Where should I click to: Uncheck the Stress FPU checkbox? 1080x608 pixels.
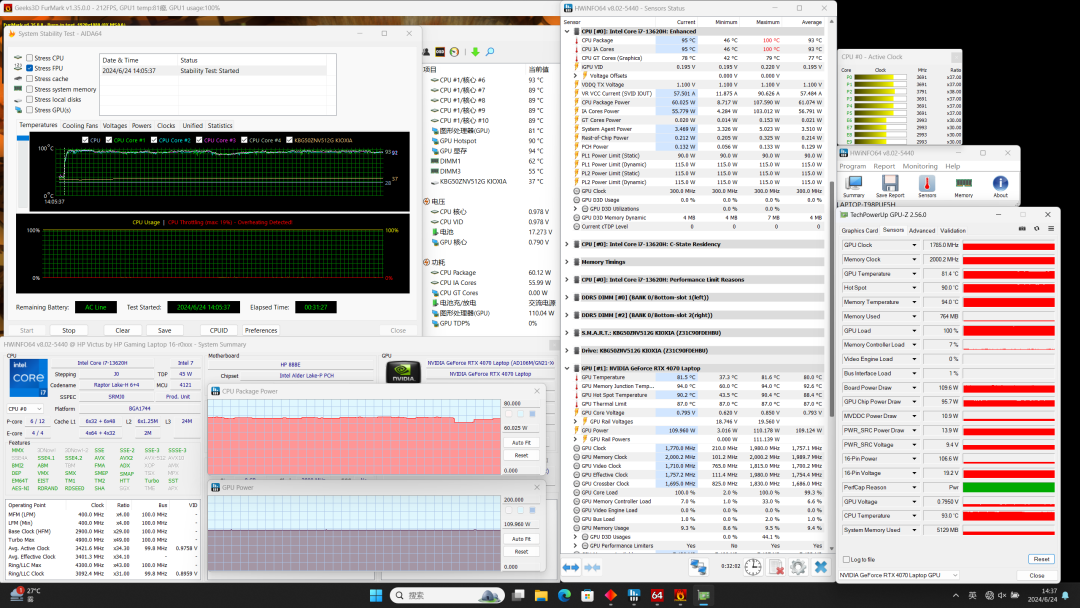tap(30, 69)
